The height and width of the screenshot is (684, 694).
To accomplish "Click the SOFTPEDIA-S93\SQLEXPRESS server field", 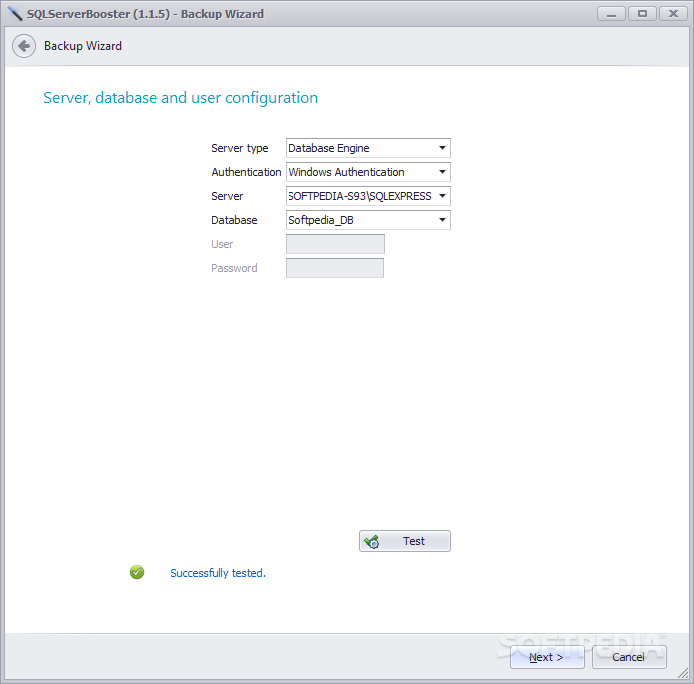I will pos(368,196).
